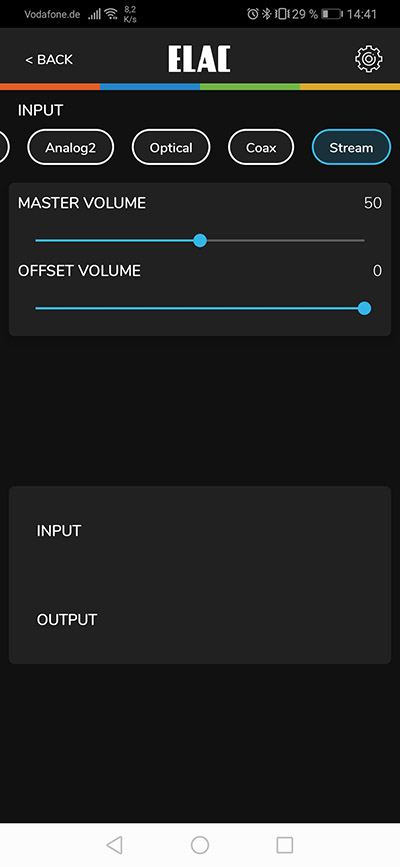Select the Optical input
This screenshot has height=867, width=400.
171,147
